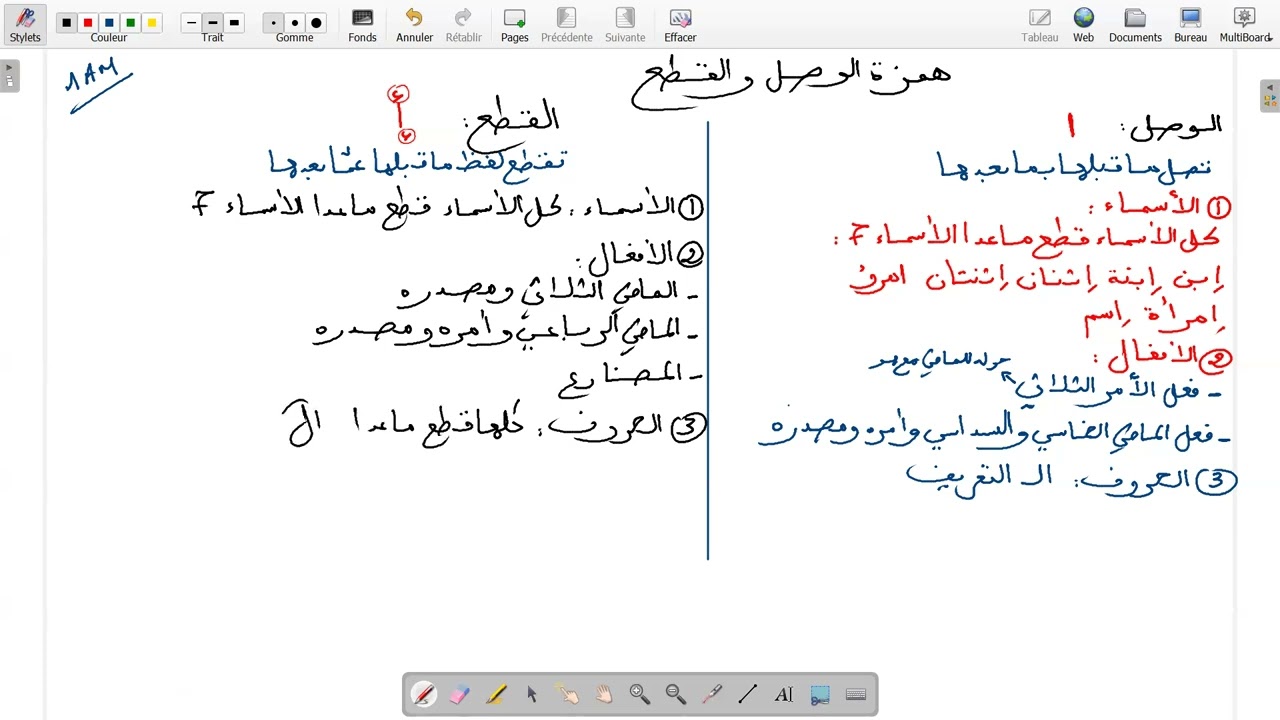Screen dimensions: 1280x720
Task: Select the Zoom out magnifier tool
Action: 676,694
